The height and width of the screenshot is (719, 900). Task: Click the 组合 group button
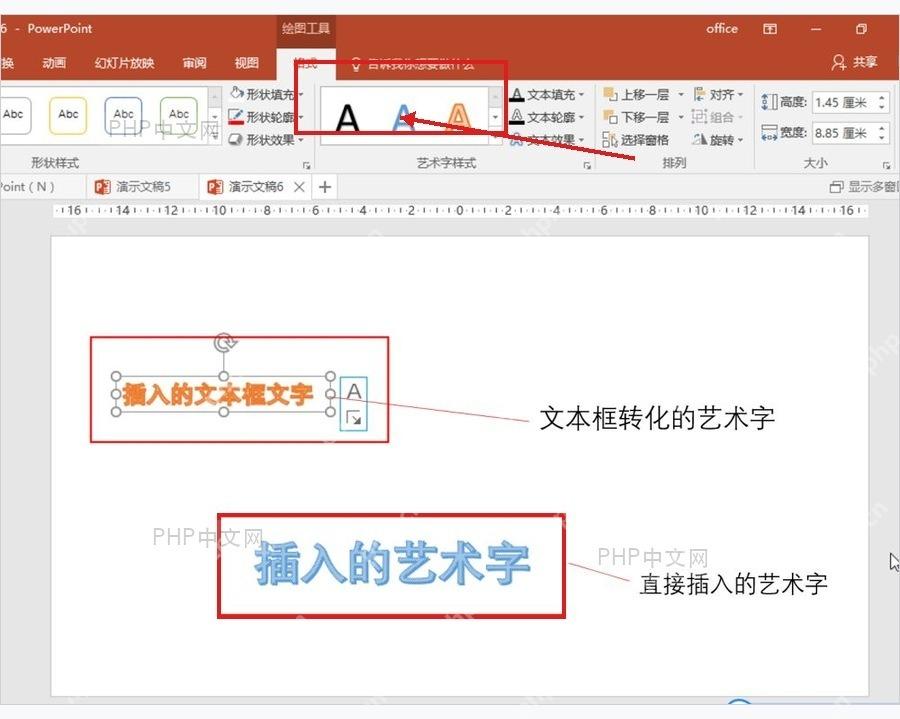717,117
